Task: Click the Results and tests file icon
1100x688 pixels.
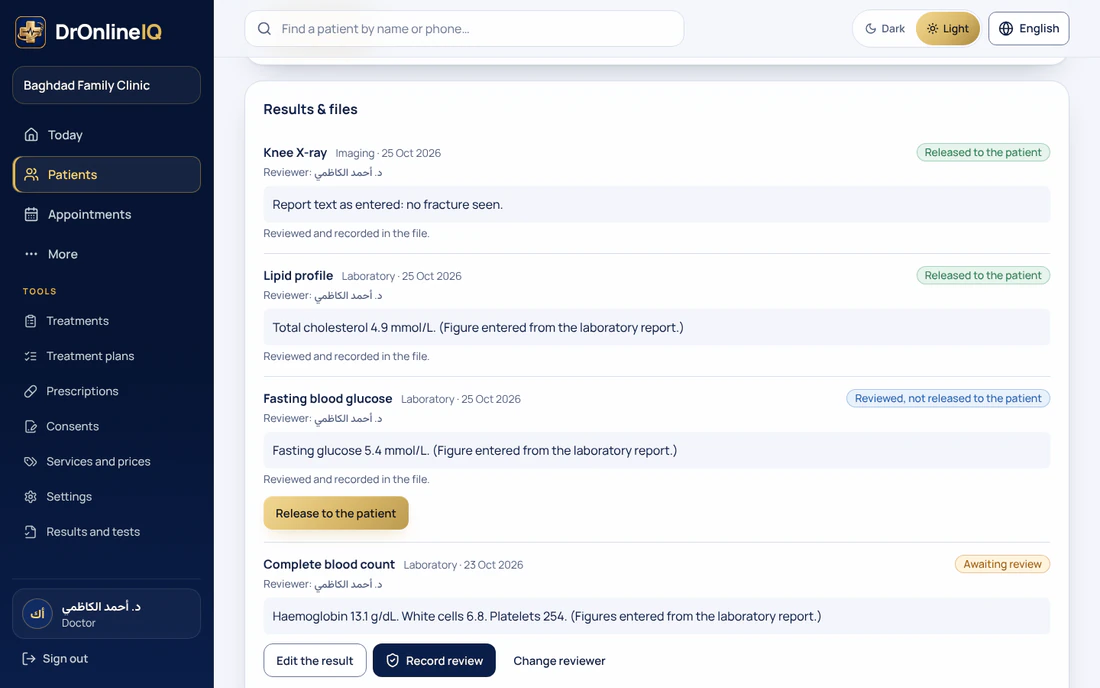Action: click(30, 532)
